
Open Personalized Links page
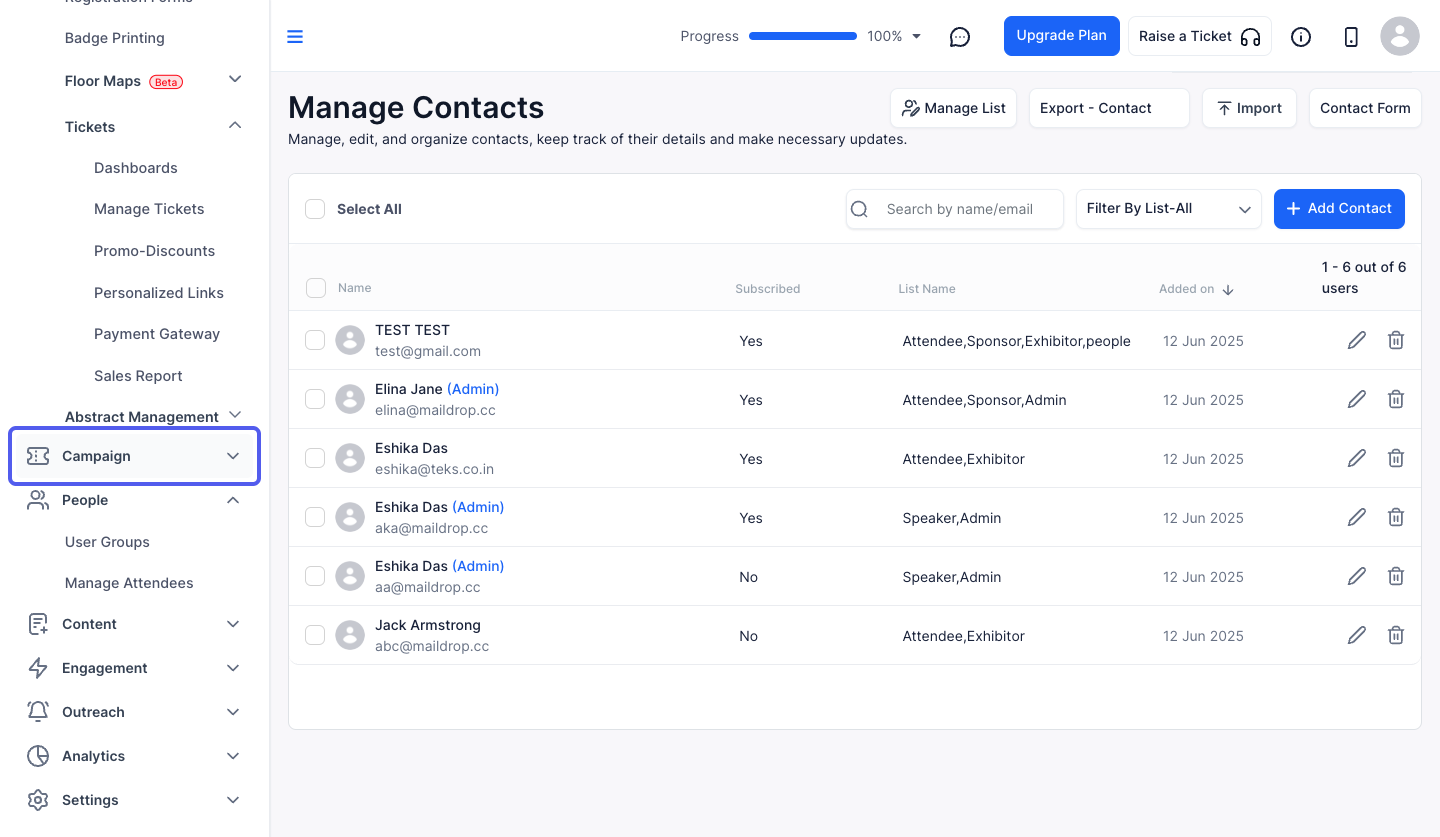coord(159,293)
